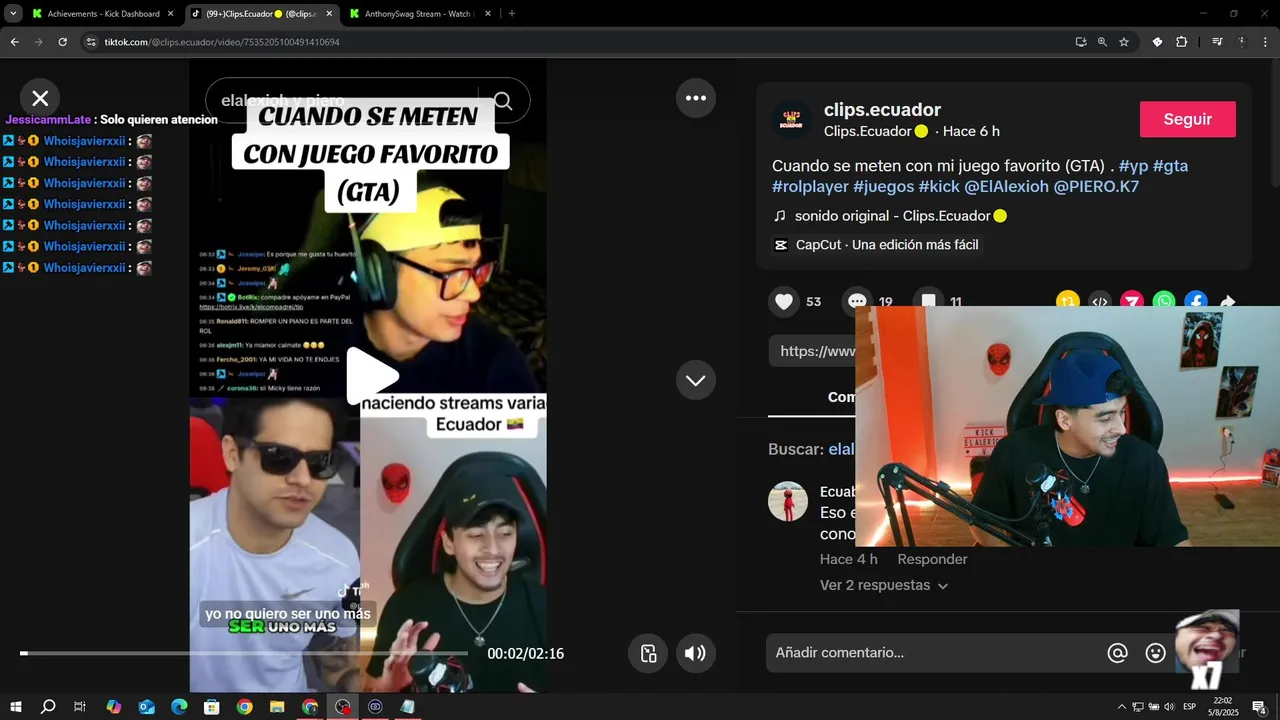Viewport: 1280px width, 720px height.
Task: Expand the tab search dropdown arrow
Action: tap(13, 14)
